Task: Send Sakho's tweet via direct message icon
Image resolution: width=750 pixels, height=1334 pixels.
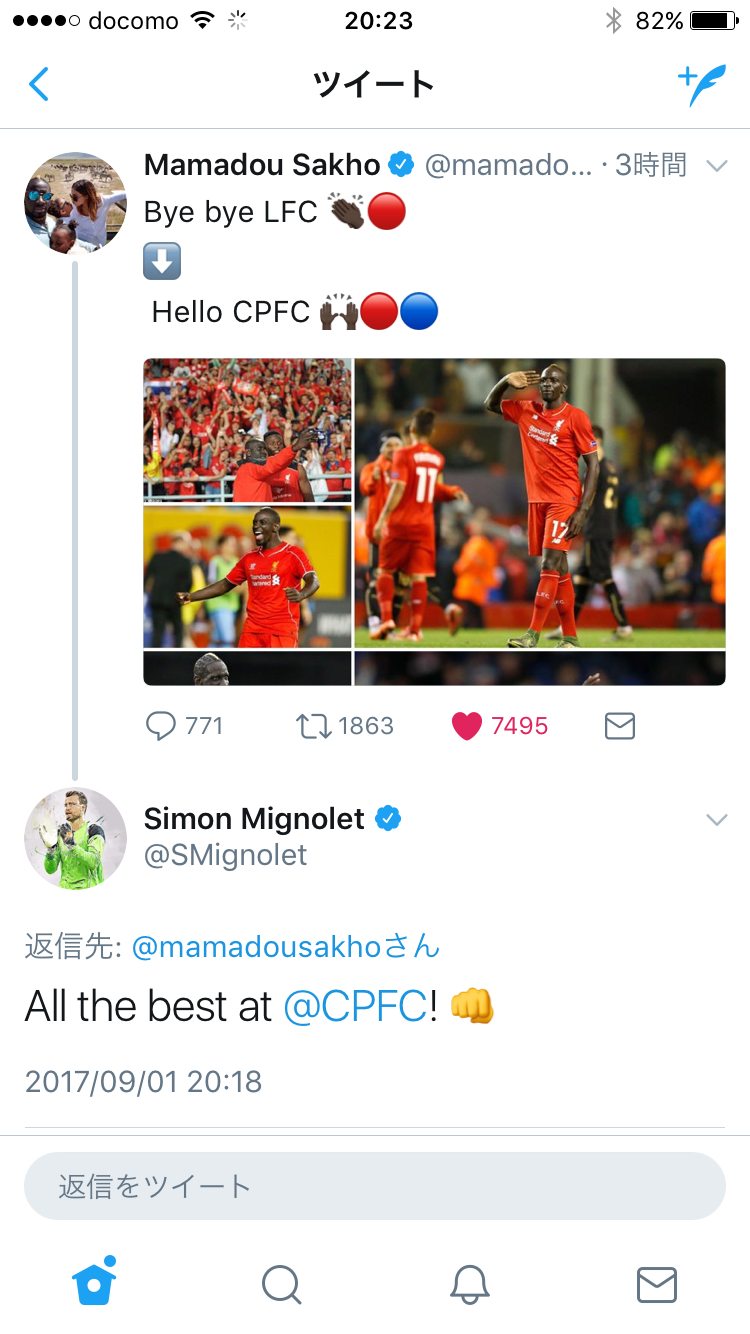Action: (620, 725)
